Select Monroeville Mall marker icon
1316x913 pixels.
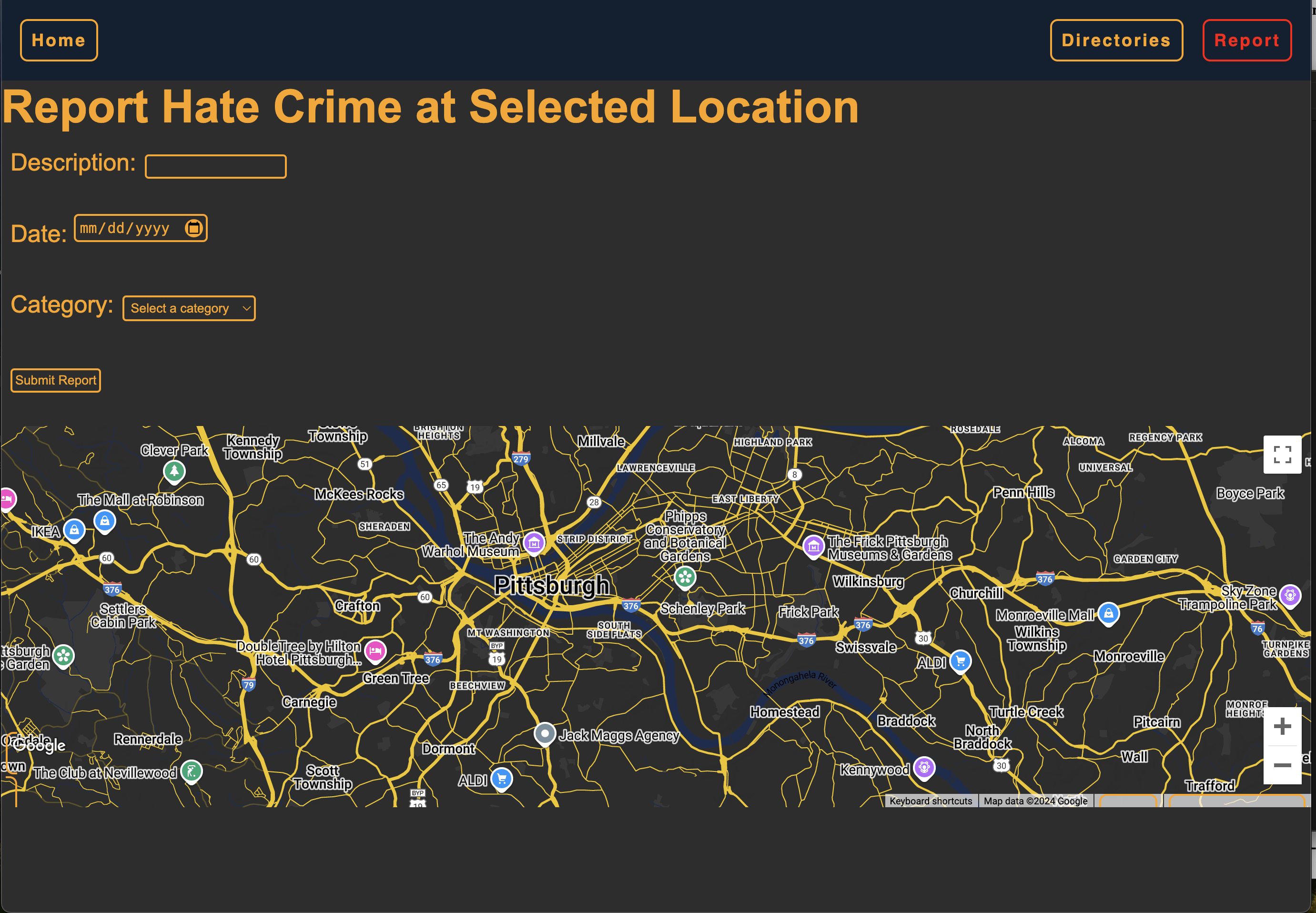click(1108, 613)
